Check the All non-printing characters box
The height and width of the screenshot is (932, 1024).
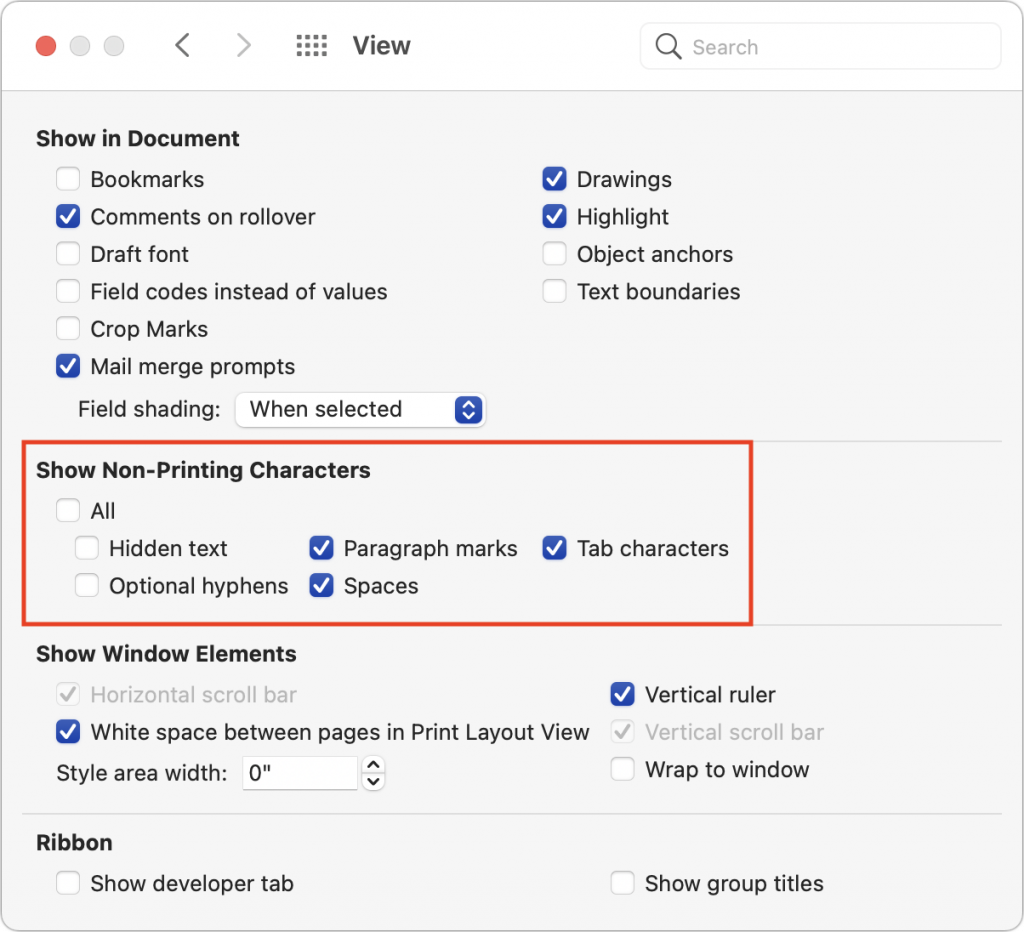[68, 511]
